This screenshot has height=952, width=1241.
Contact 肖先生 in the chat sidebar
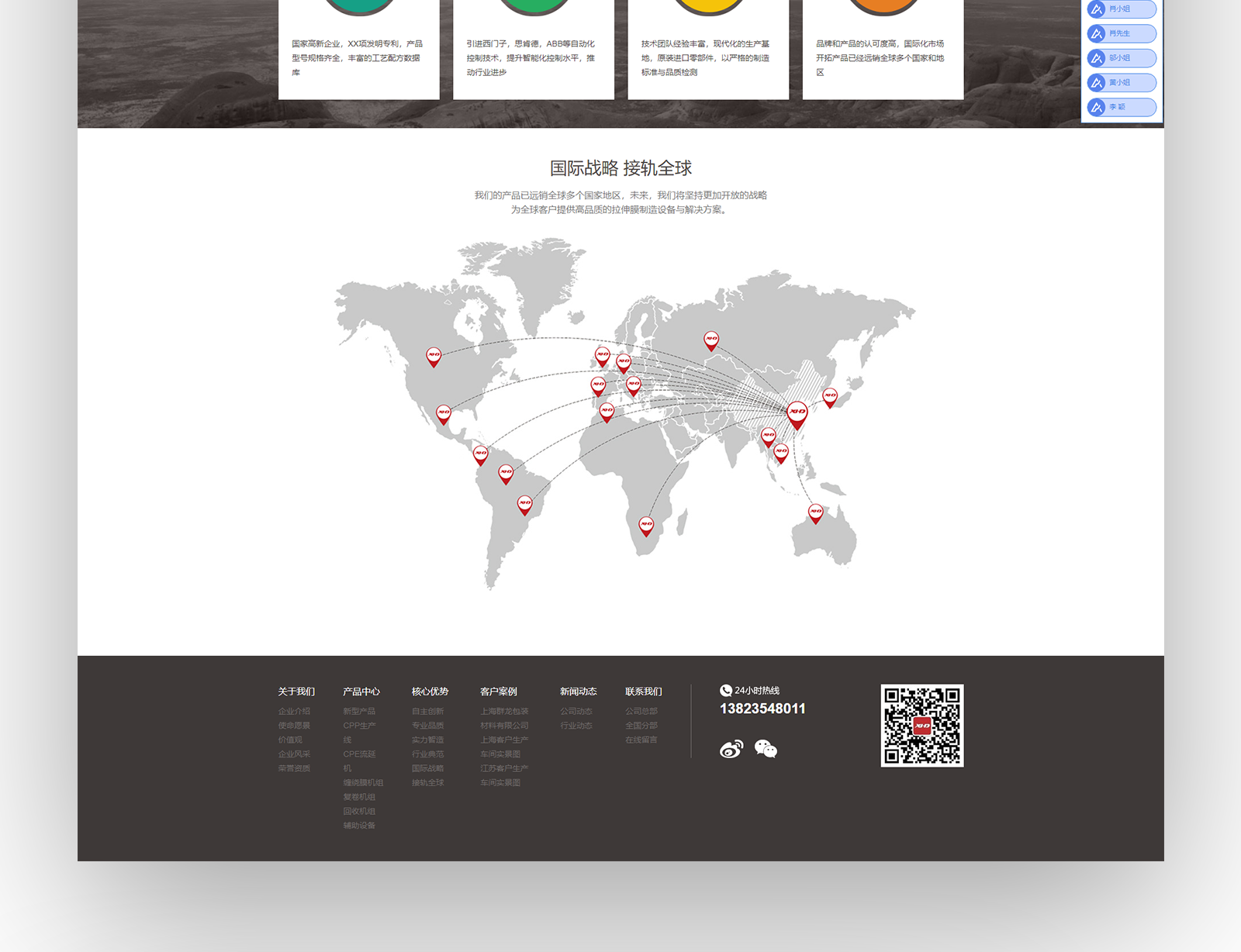click(1122, 33)
